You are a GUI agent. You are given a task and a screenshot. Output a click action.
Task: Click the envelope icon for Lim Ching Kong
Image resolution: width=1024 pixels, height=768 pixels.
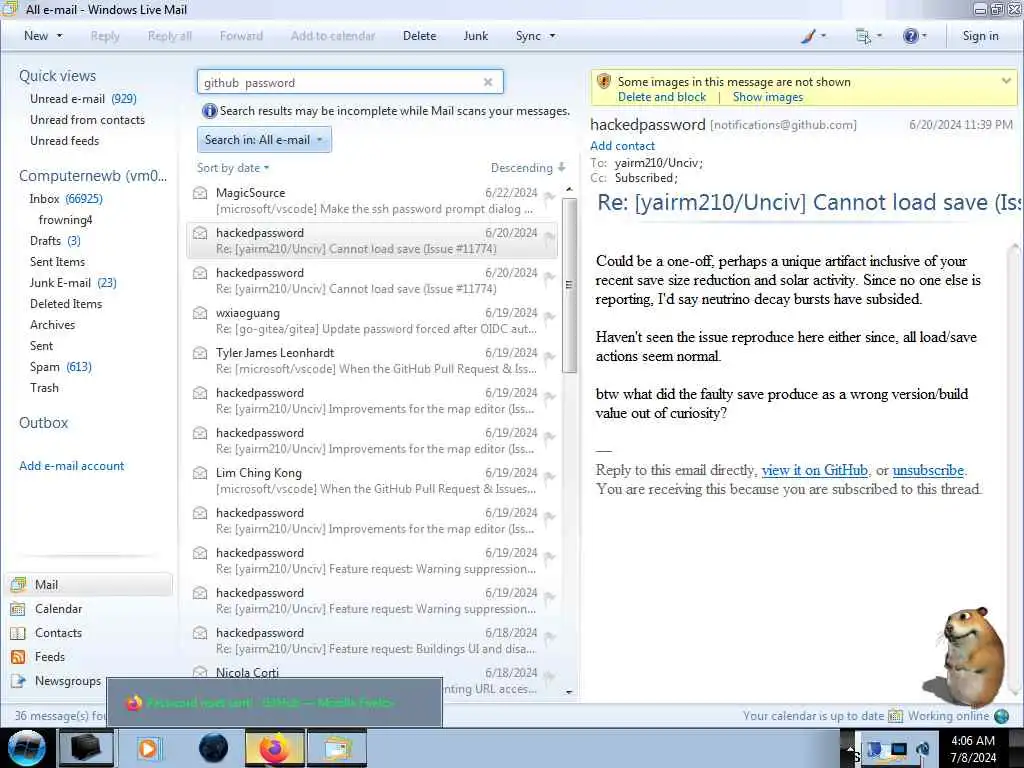click(x=200, y=473)
